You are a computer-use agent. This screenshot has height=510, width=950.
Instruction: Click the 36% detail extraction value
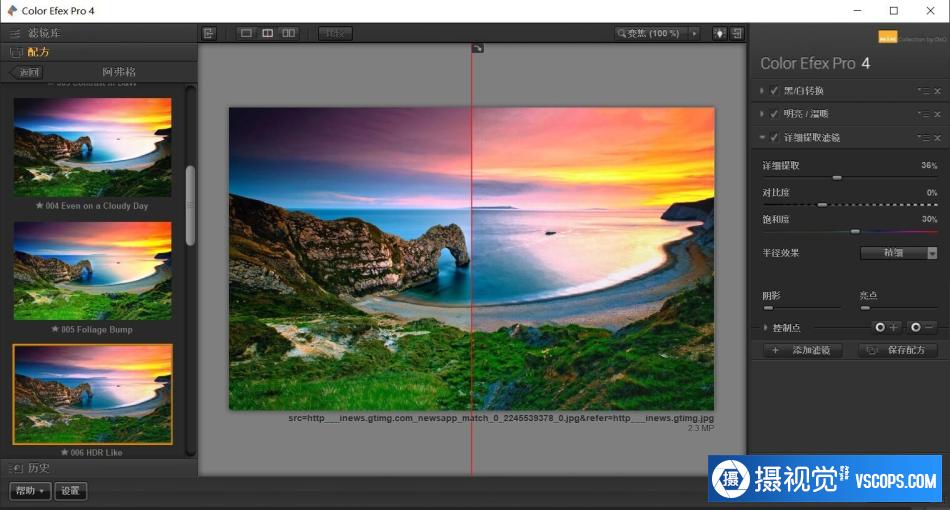point(929,165)
